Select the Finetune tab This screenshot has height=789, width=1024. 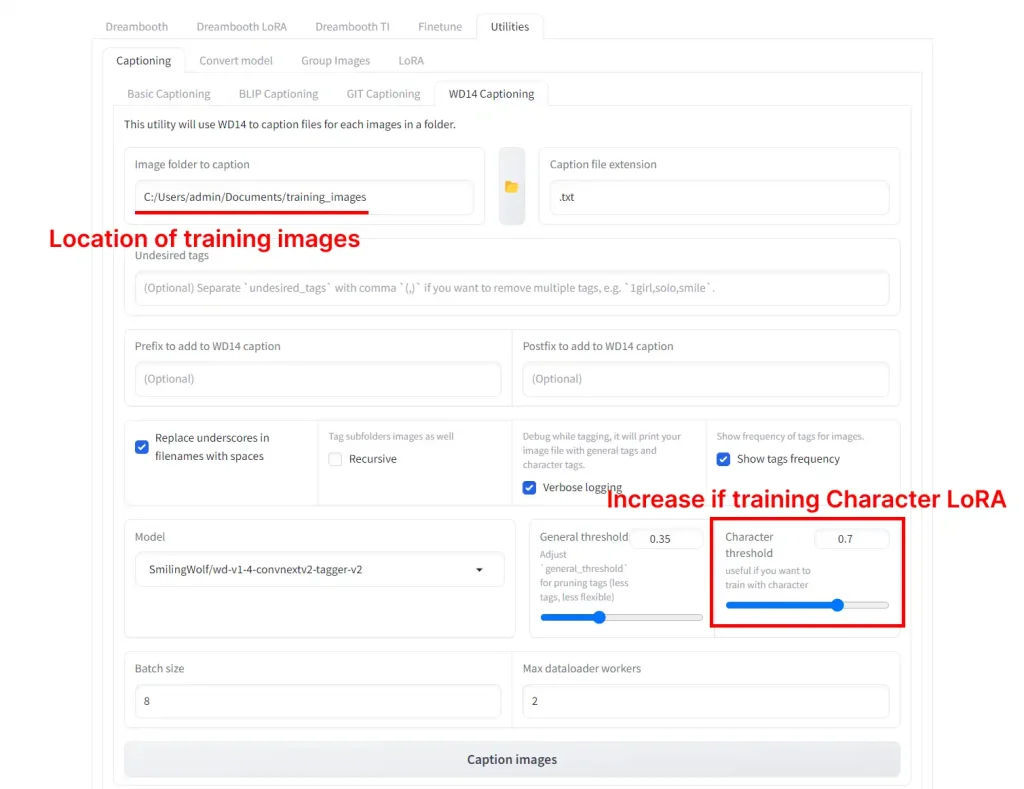point(440,26)
